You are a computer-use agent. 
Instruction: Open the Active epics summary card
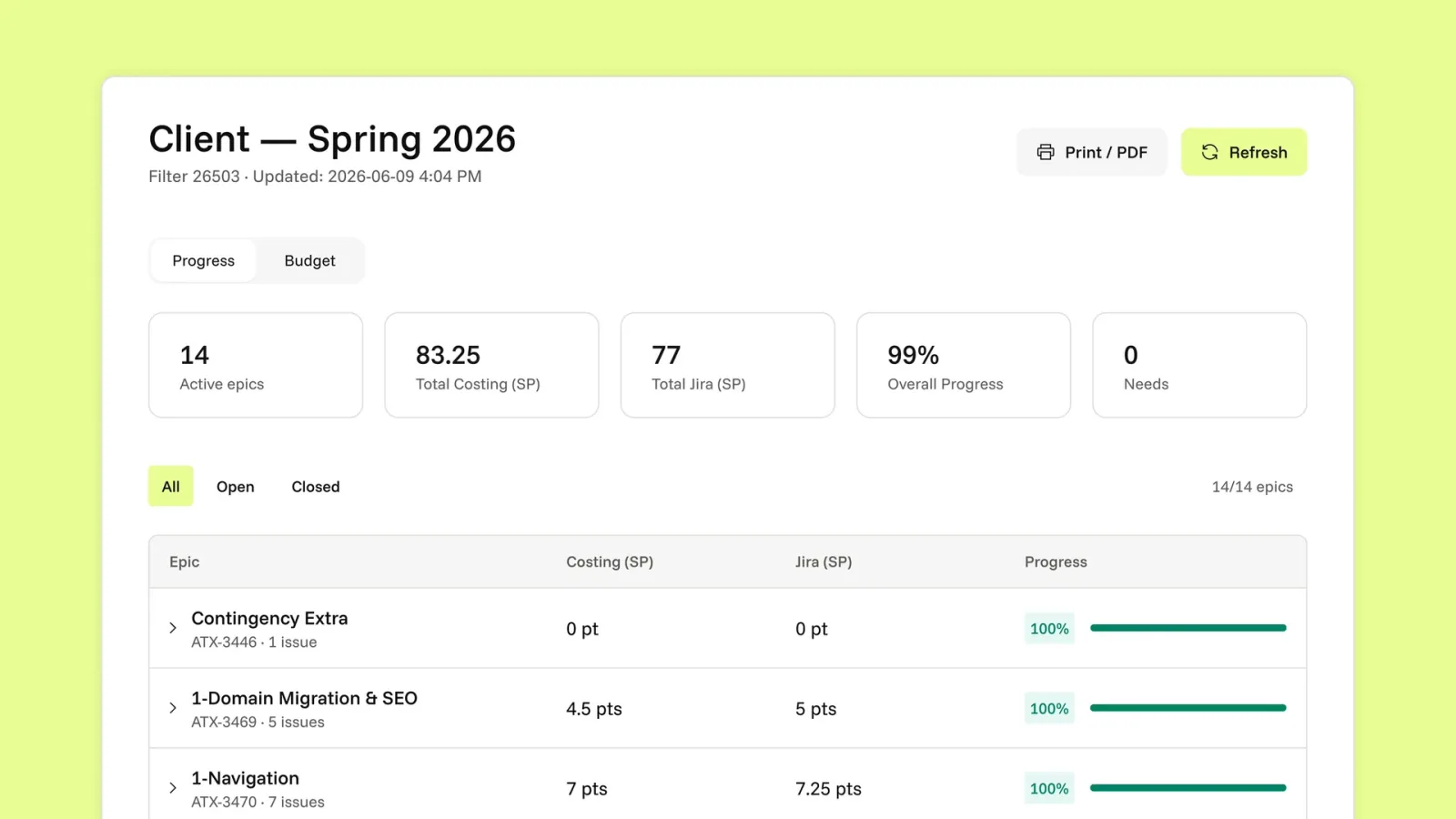click(x=256, y=365)
